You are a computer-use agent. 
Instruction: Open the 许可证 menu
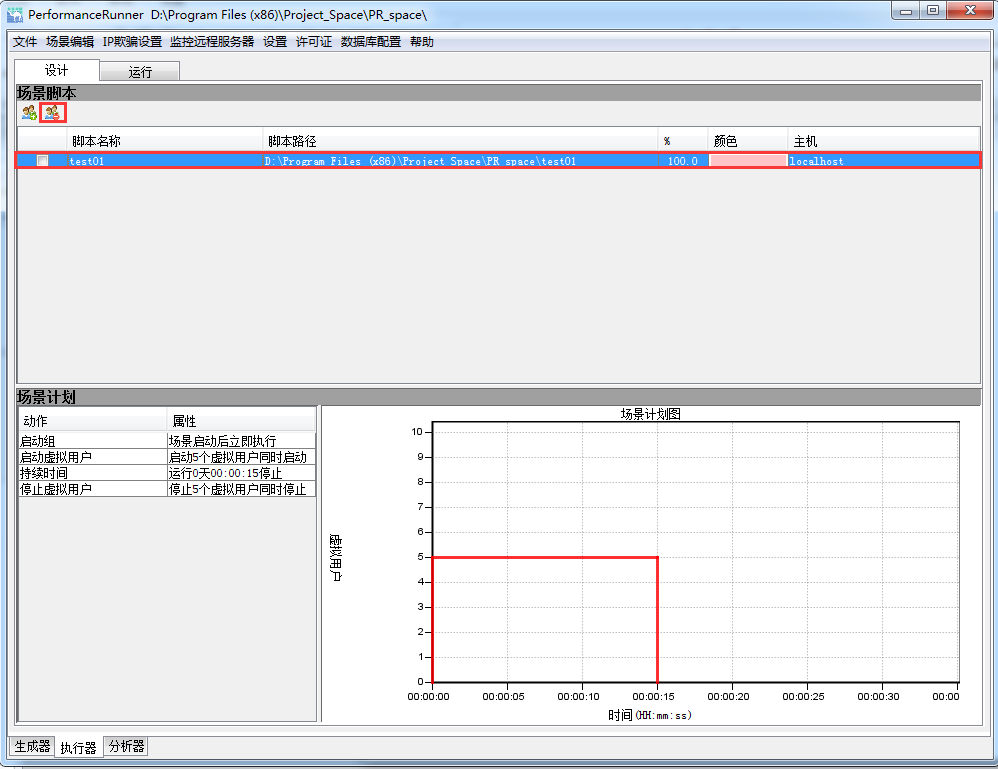[x=314, y=42]
